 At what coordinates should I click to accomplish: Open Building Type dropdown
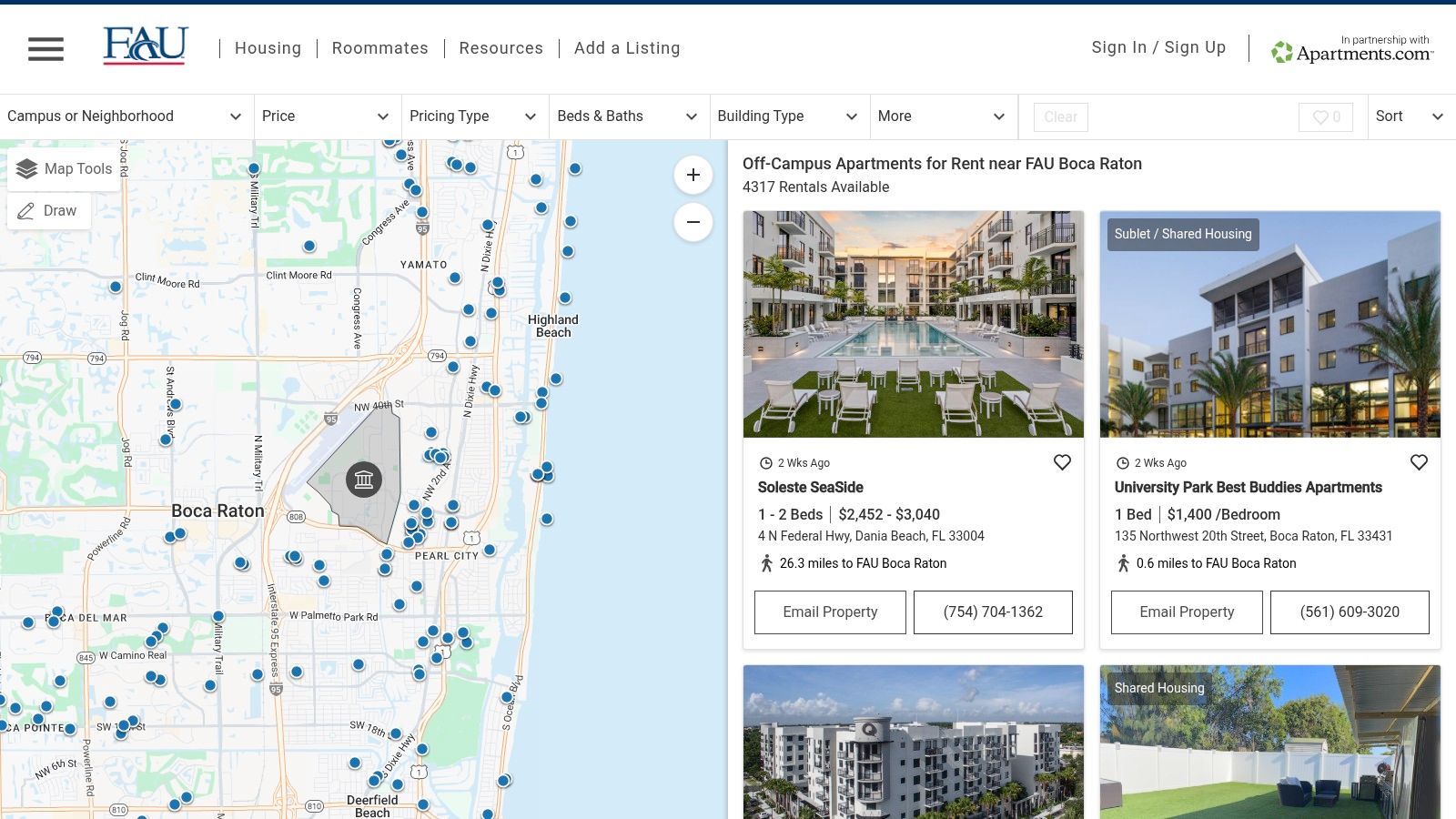coord(790,116)
